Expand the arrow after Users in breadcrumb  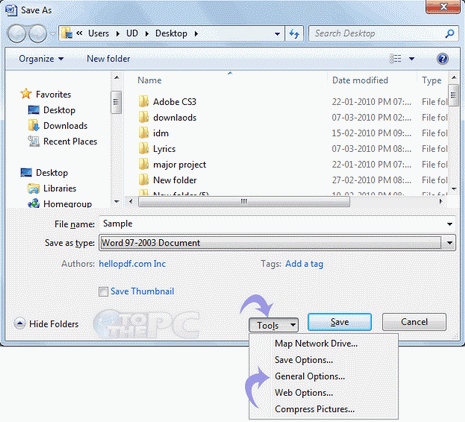[118, 34]
